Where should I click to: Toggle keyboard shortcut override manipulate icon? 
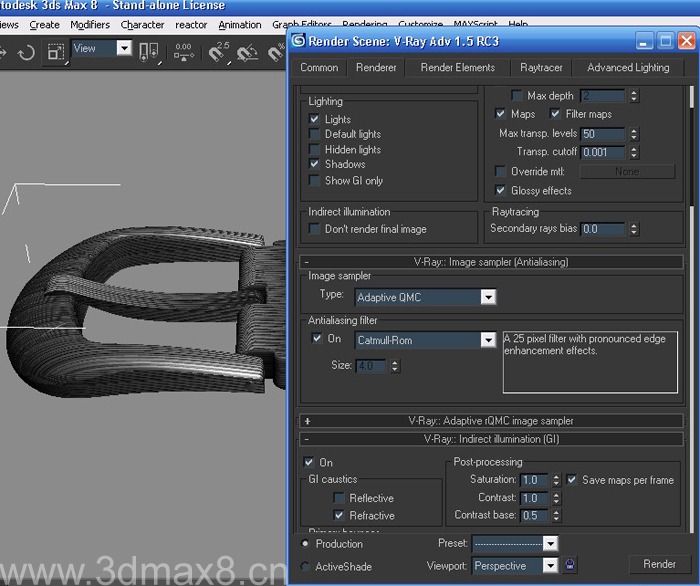183,52
